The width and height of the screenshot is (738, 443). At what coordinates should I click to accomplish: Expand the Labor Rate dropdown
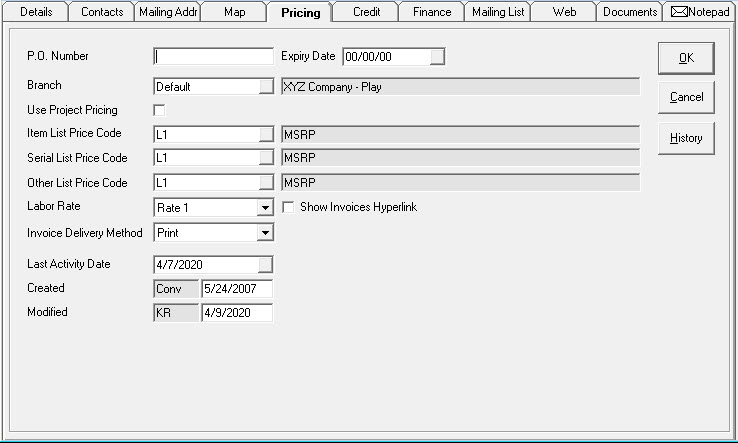click(265, 208)
